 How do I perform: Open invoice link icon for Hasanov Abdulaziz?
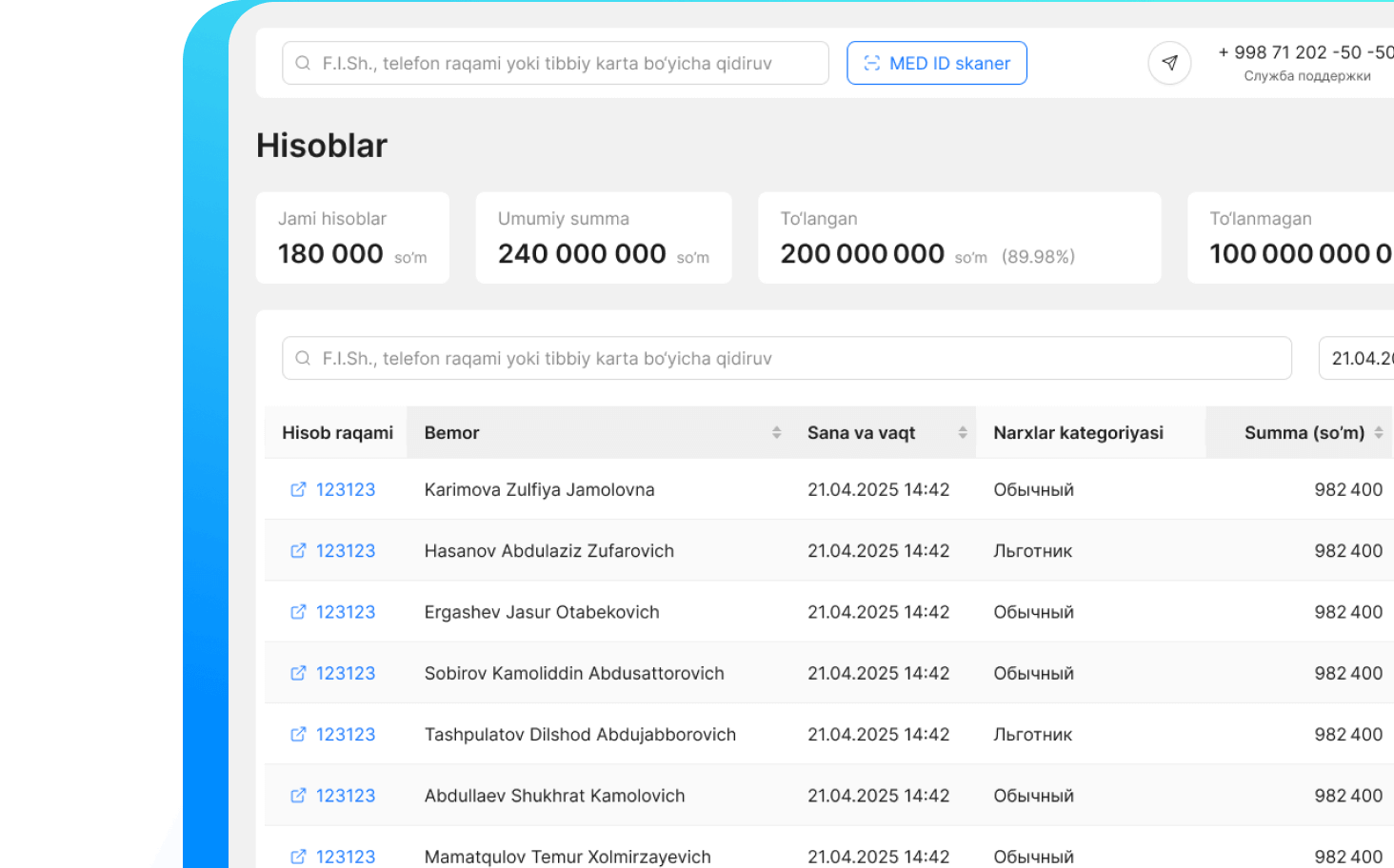tap(298, 551)
